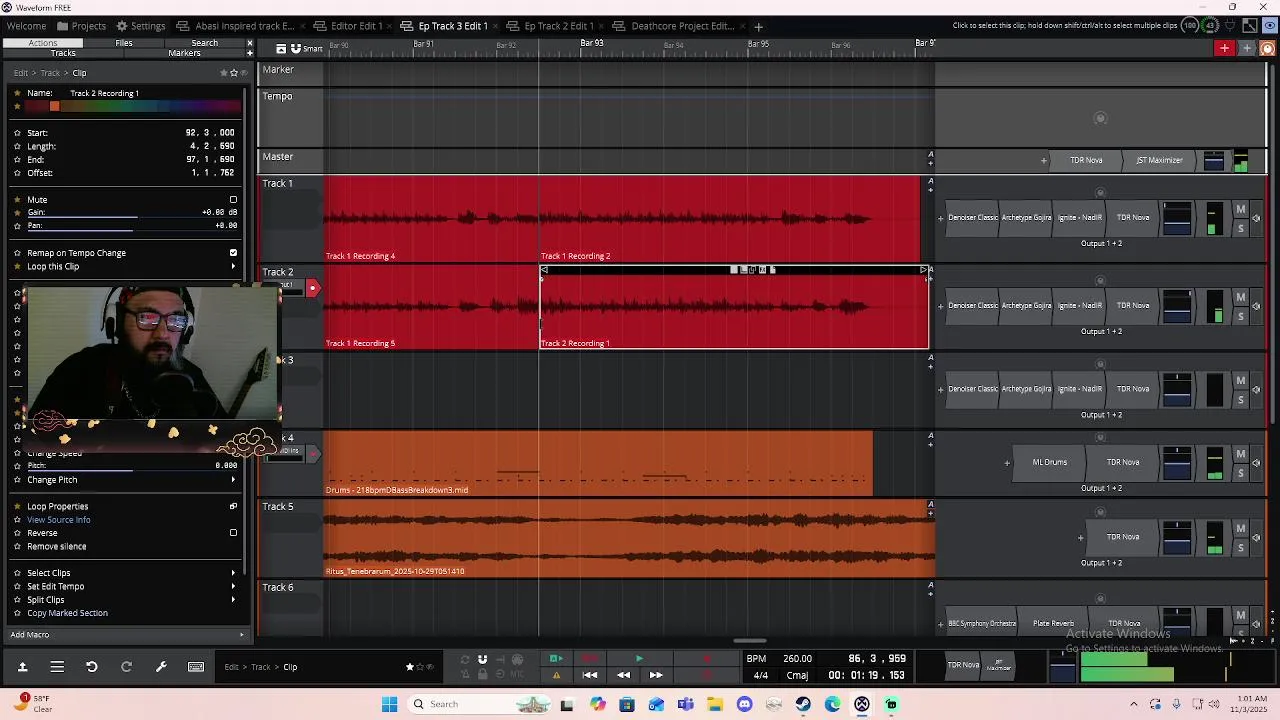This screenshot has width=1280, height=720.
Task: Click the Redo arrow icon
Action: click(x=126, y=667)
